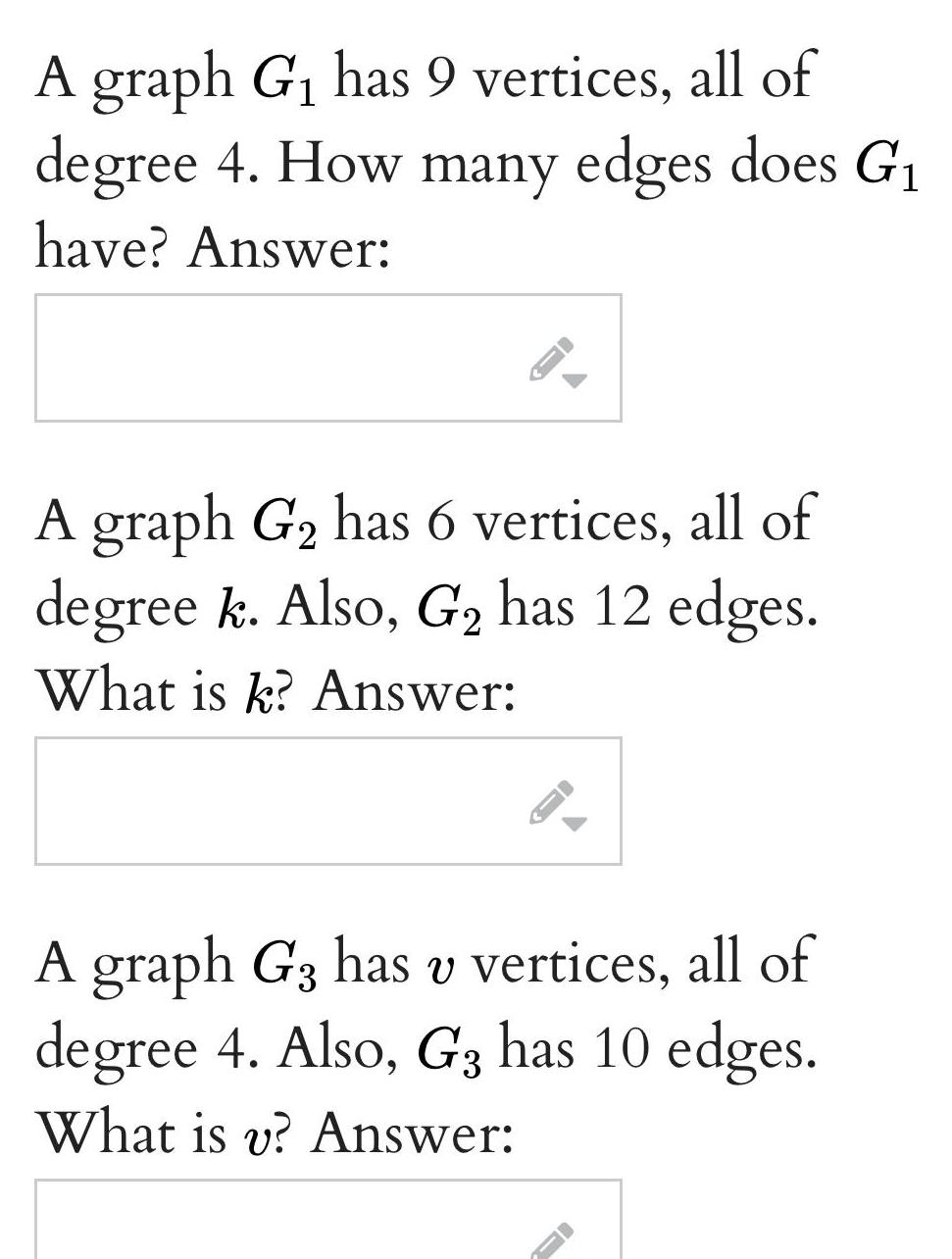Click the G1 symbol after 'edges does'
This screenshot has width=952, height=1259.
[x=888, y=165]
